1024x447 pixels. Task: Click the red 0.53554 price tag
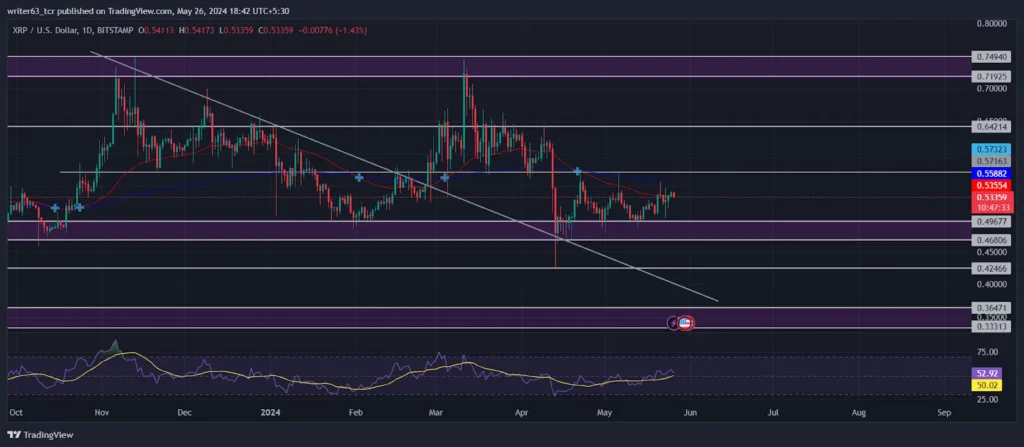tap(991, 185)
